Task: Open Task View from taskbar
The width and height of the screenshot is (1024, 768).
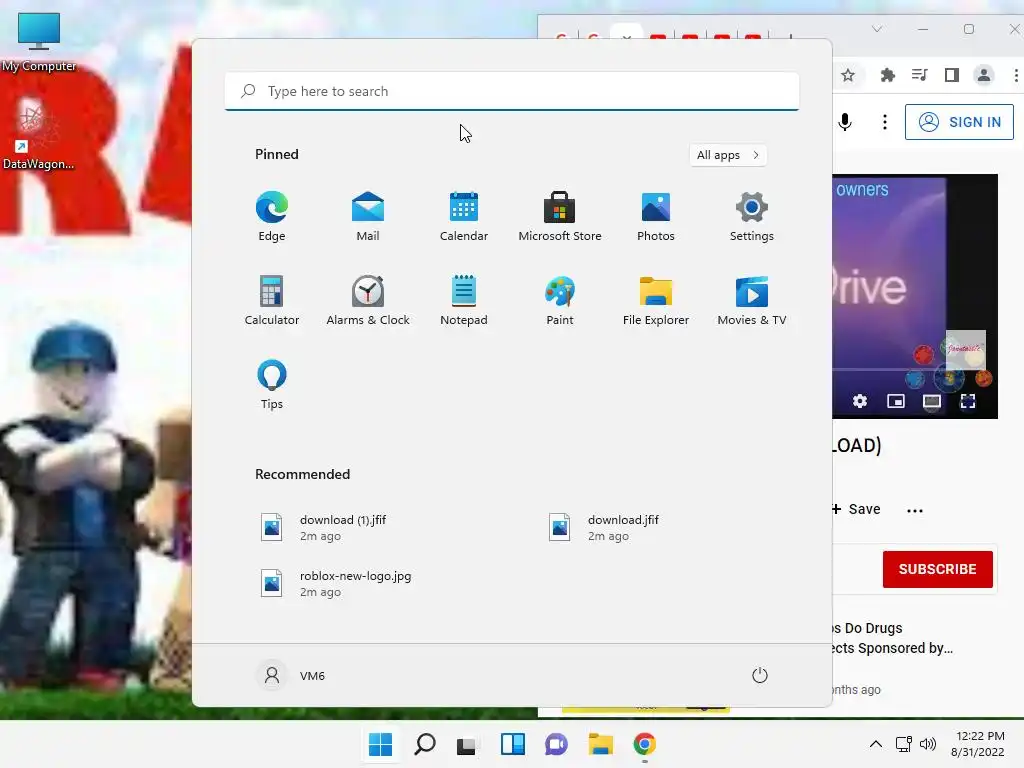Action: click(466, 744)
